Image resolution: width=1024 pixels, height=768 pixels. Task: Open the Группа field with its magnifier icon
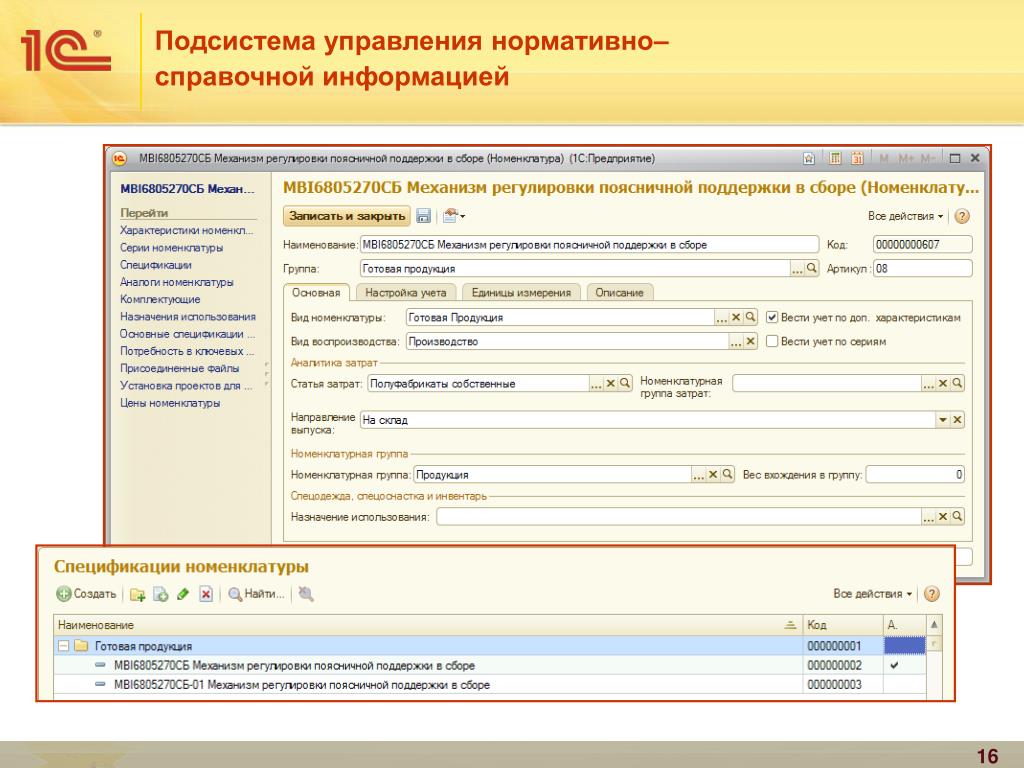tap(812, 268)
